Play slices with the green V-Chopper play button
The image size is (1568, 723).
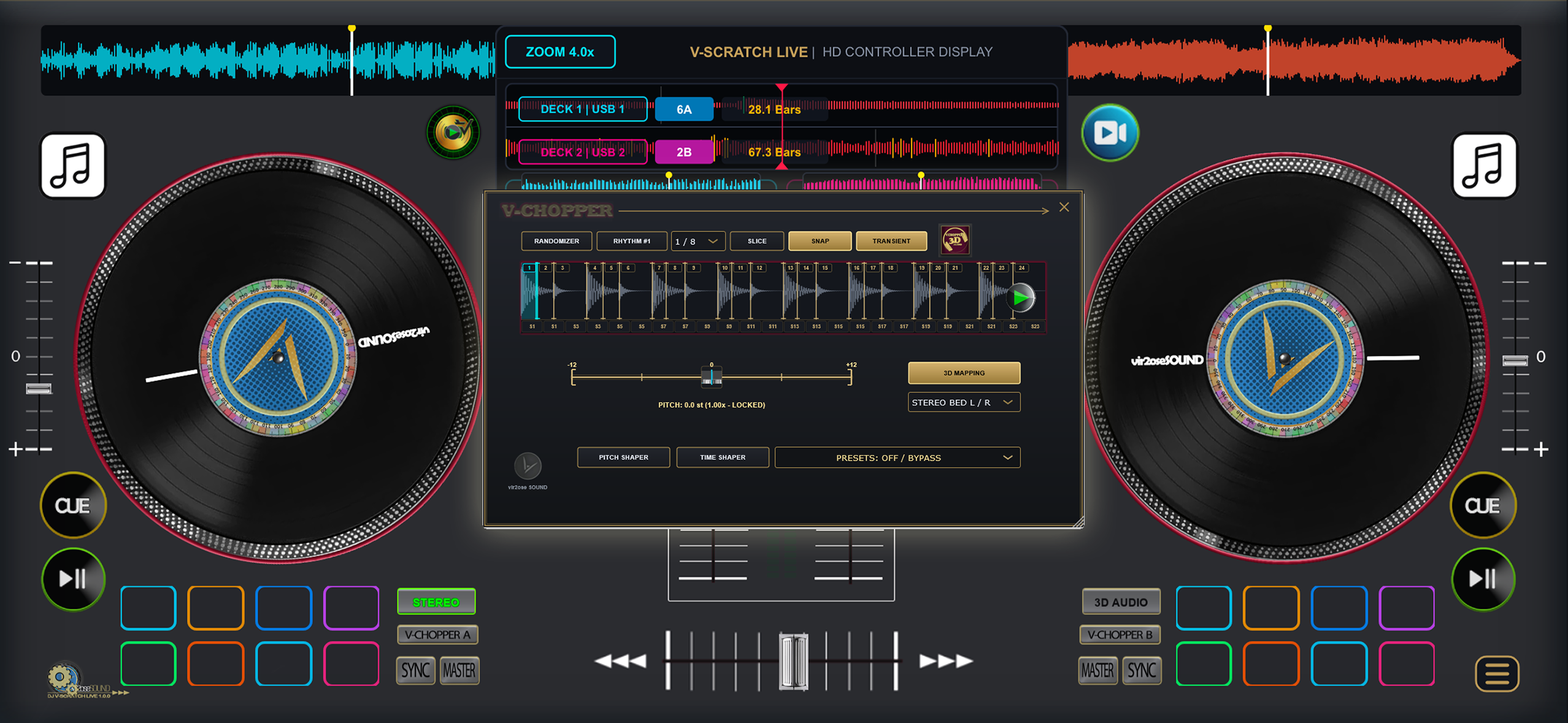1021,298
